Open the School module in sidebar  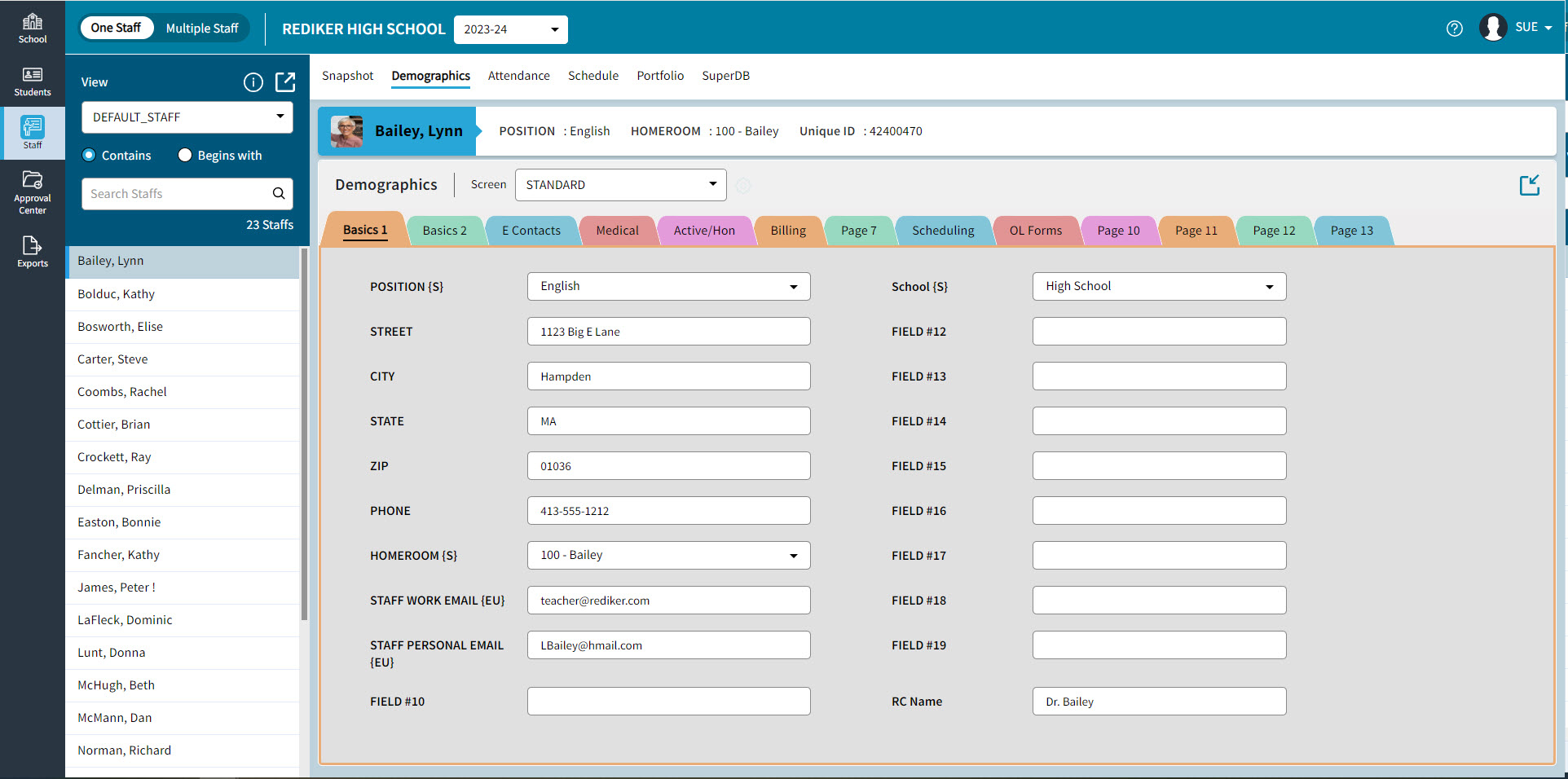(x=33, y=28)
